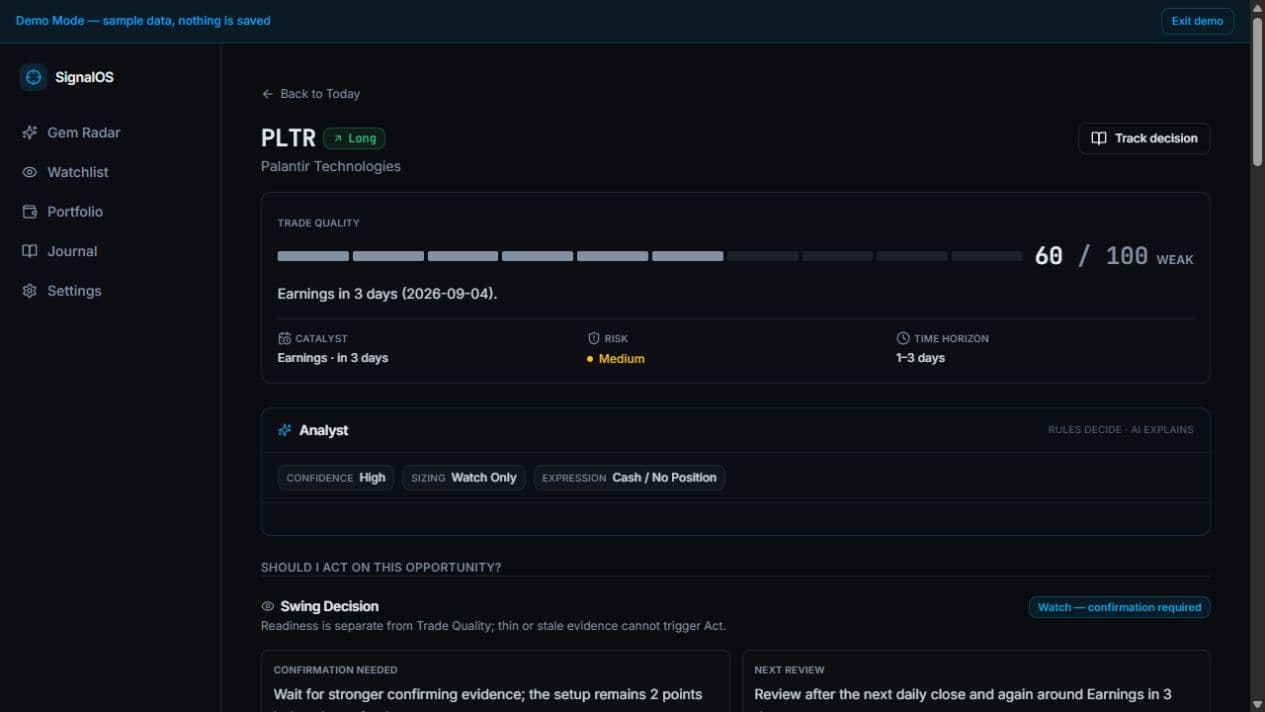Click the WEAK quality label
Image resolution: width=1265 pixels, height=712 pixels.
[1175, 260]
